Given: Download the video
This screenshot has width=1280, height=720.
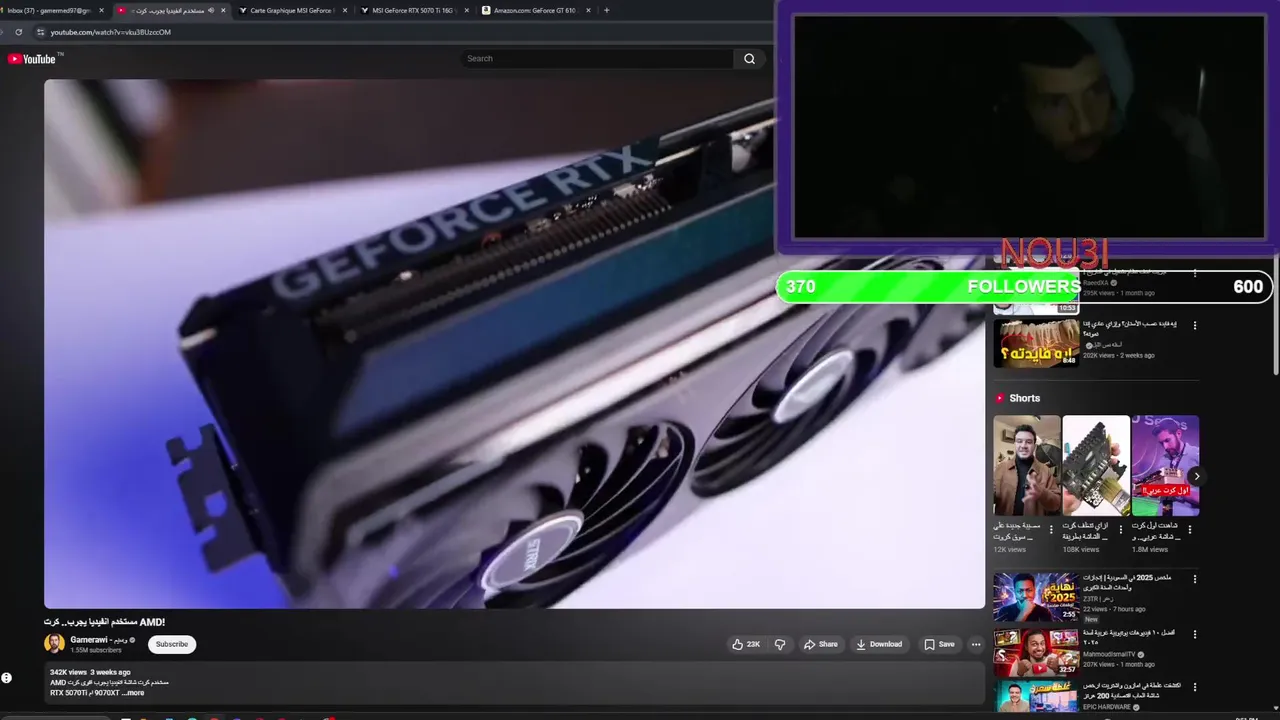Looking at the screenshot, I should click(879, 644).
